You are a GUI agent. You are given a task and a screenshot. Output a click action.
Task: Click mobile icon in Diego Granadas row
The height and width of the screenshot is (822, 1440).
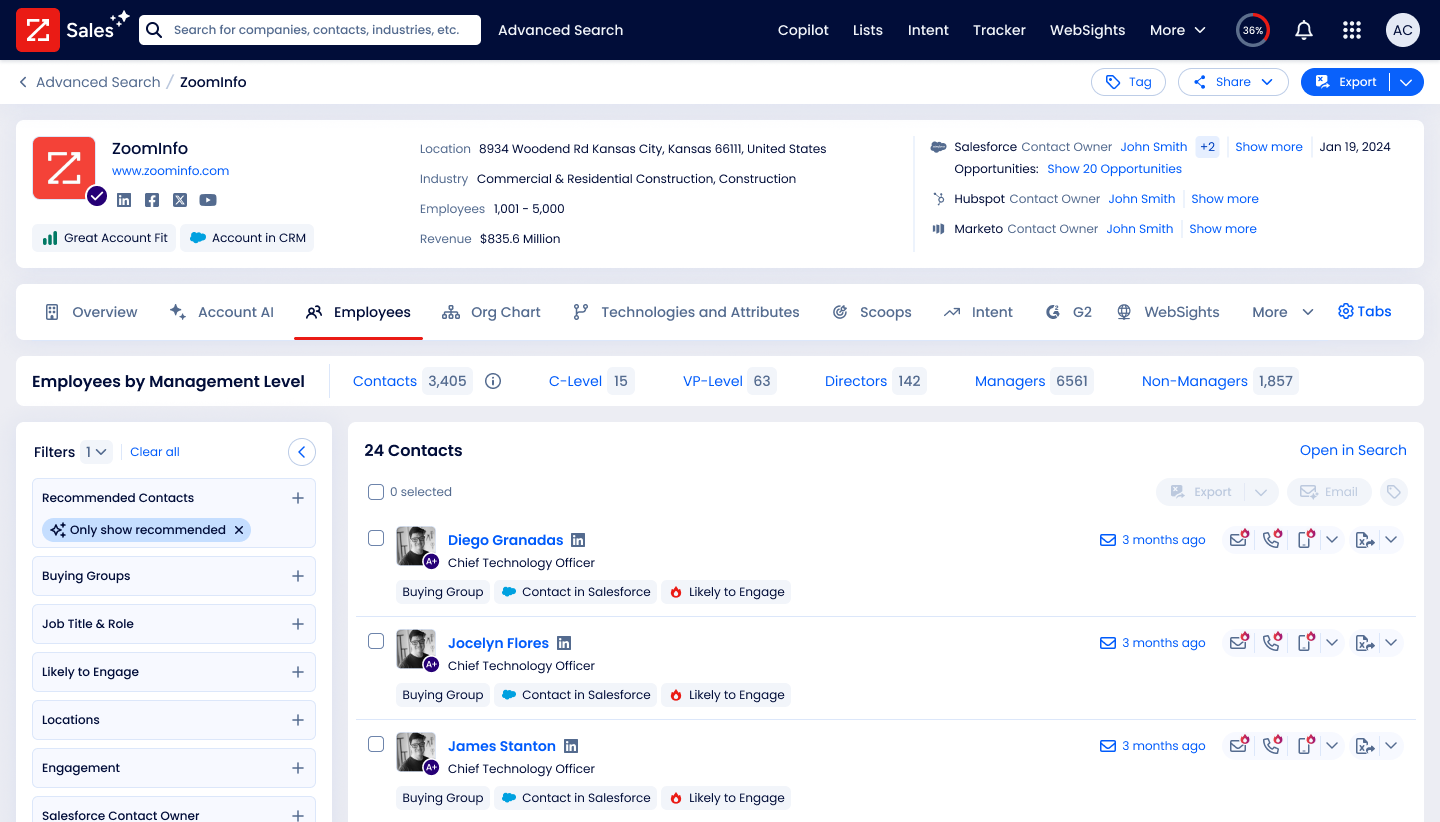tap(1305, 539)
